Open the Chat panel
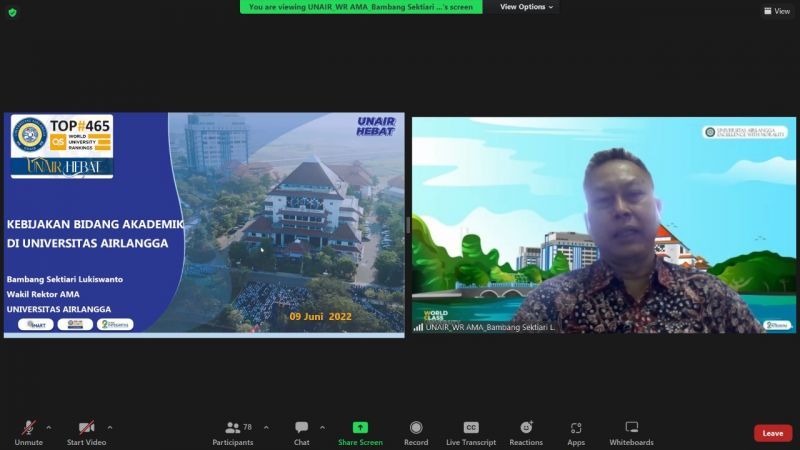The image size is (800, 450). [302, 433]
